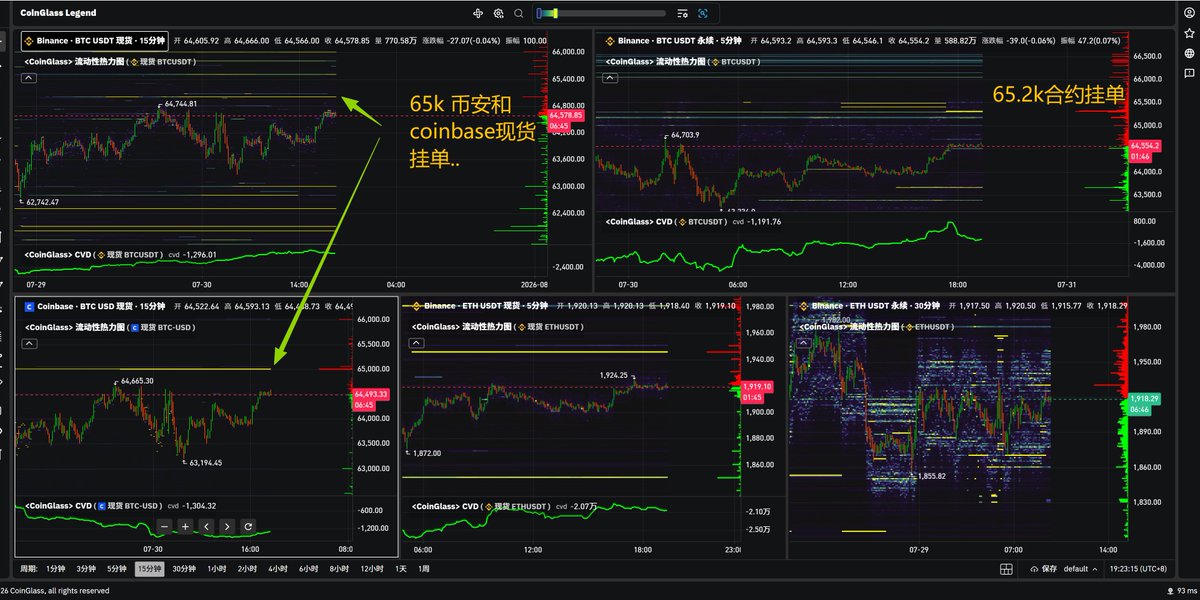Switch to the 6小时 timeframe

(308, 569)
